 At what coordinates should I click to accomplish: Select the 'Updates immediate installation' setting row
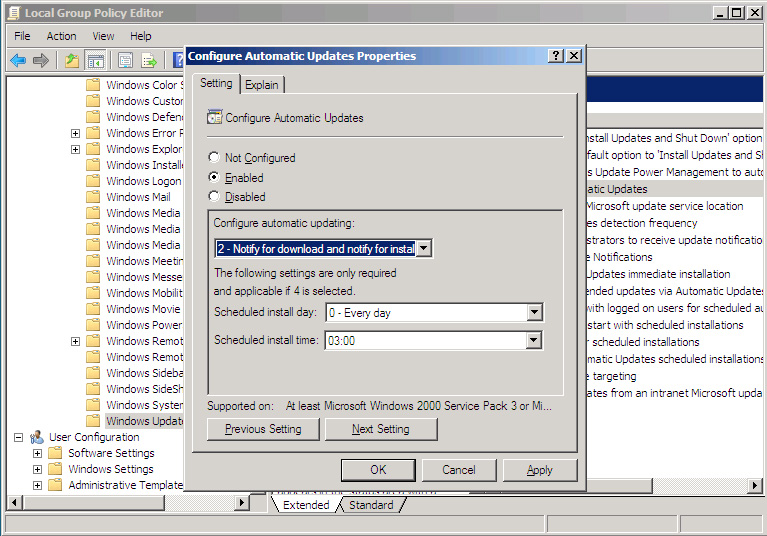(675, 274)
